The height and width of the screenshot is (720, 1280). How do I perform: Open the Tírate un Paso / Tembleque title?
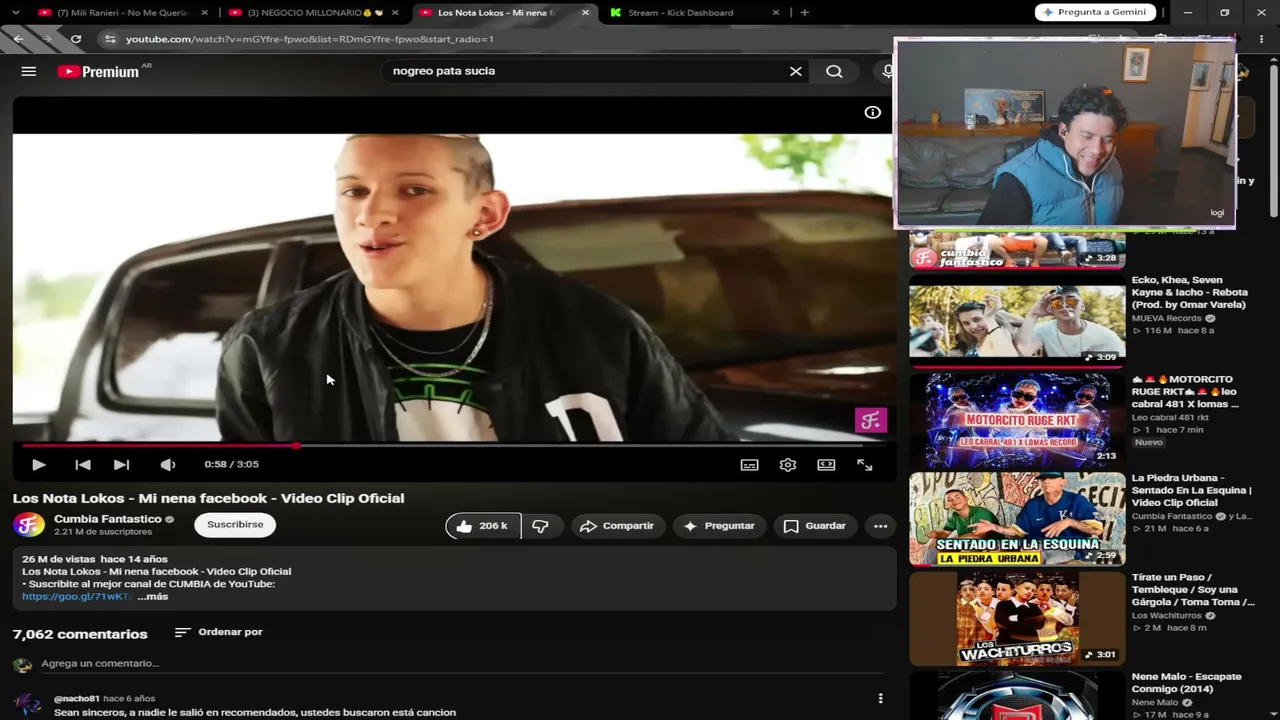click(1193, 590)
